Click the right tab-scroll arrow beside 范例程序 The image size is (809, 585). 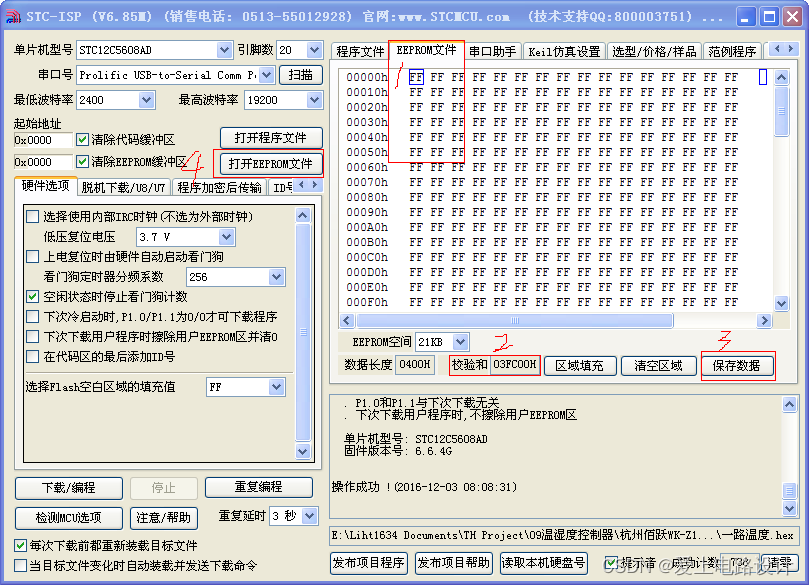[x=791, y=48]
